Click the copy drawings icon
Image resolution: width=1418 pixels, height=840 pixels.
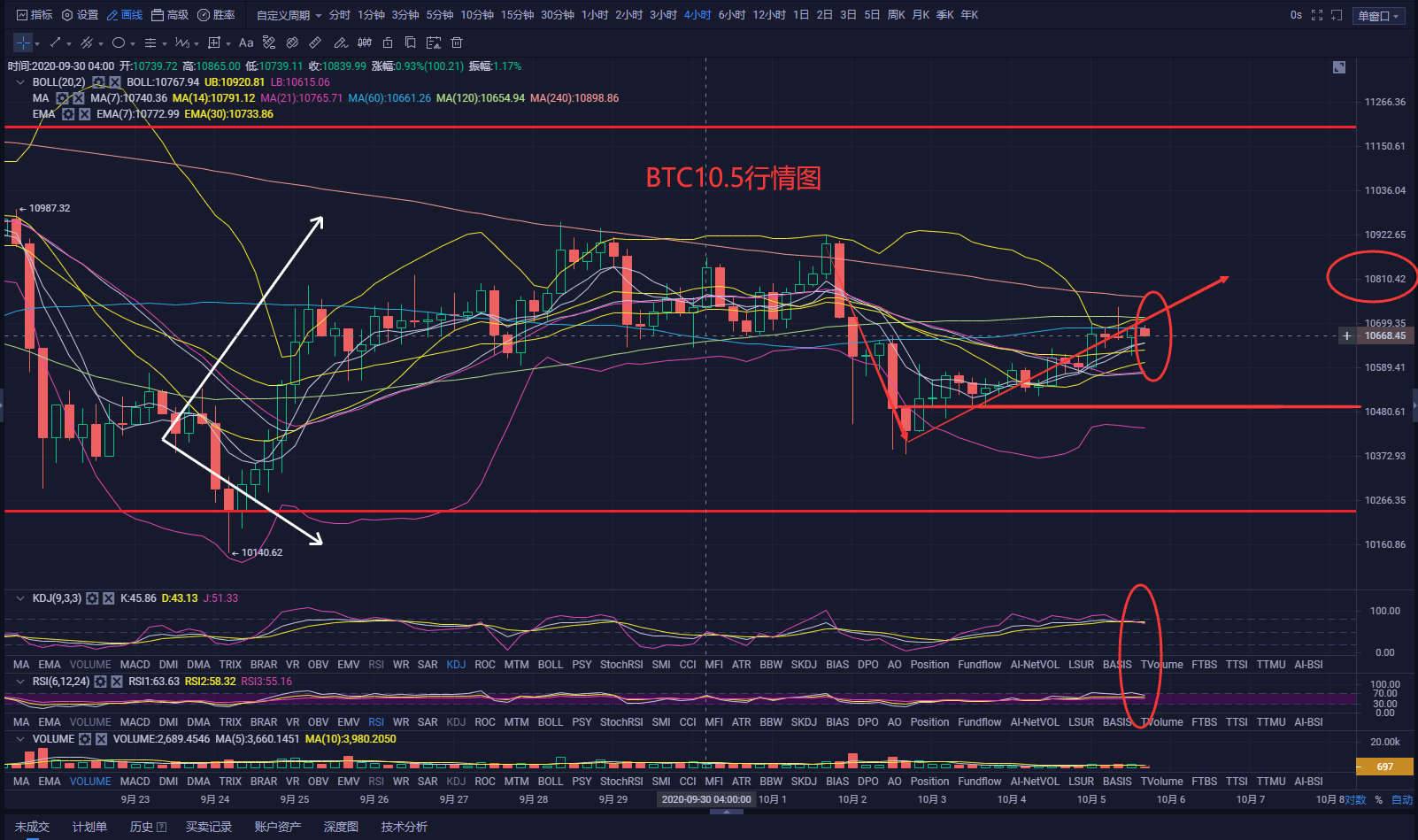point(411,42)
